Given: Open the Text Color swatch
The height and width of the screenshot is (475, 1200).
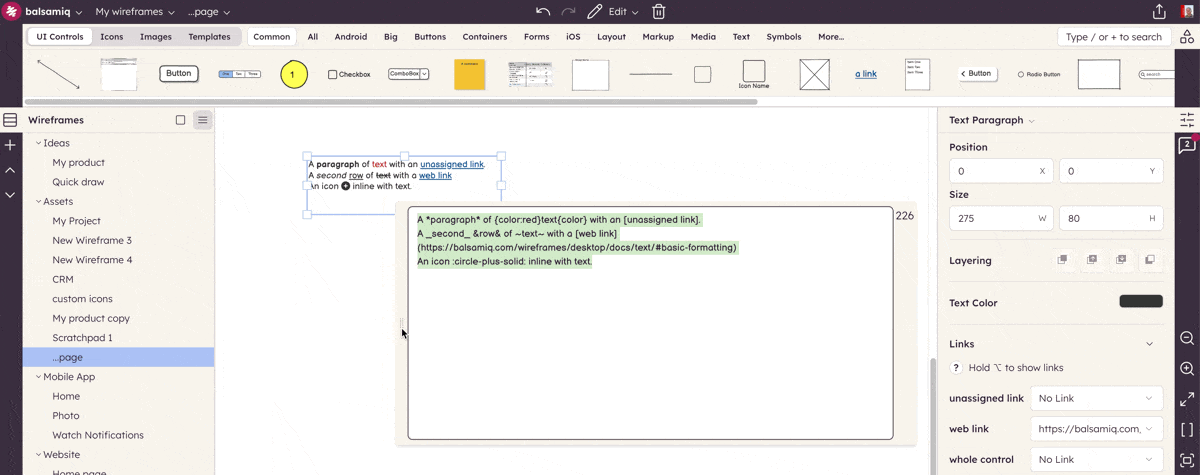Looking at the screenshot, I should coord(1140,302).
